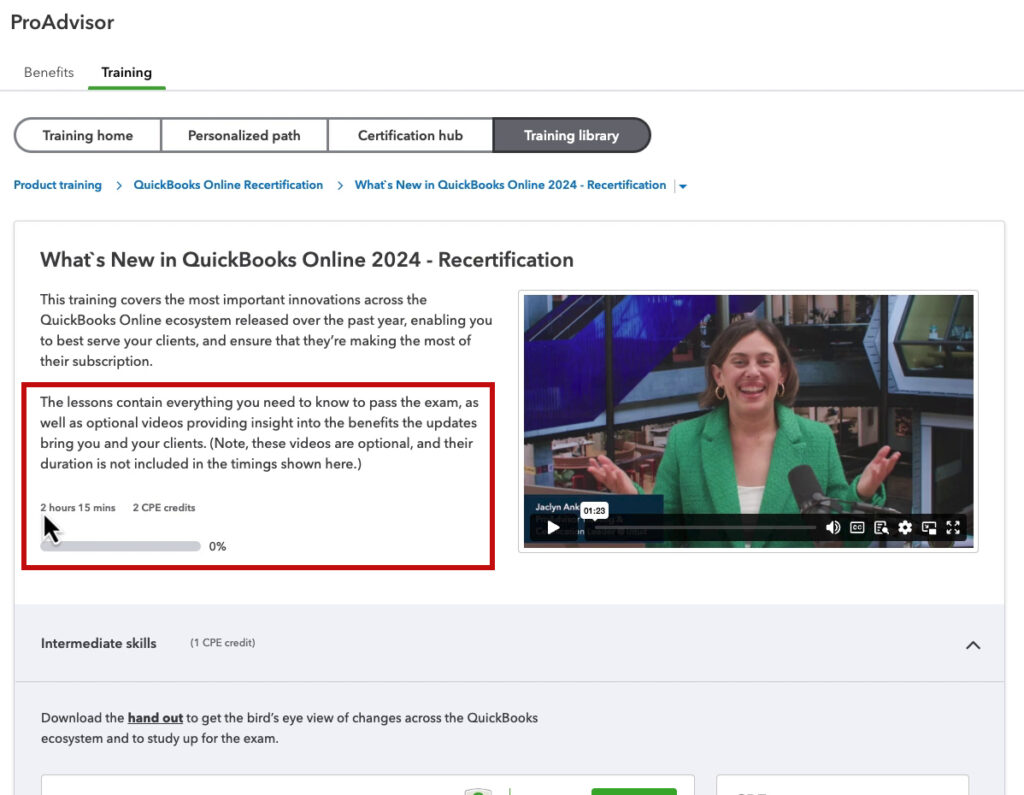Image resolution: width=1024 pixels, height=795 pixels.
Task: Download the hand out link
Action: pos(155,717)
